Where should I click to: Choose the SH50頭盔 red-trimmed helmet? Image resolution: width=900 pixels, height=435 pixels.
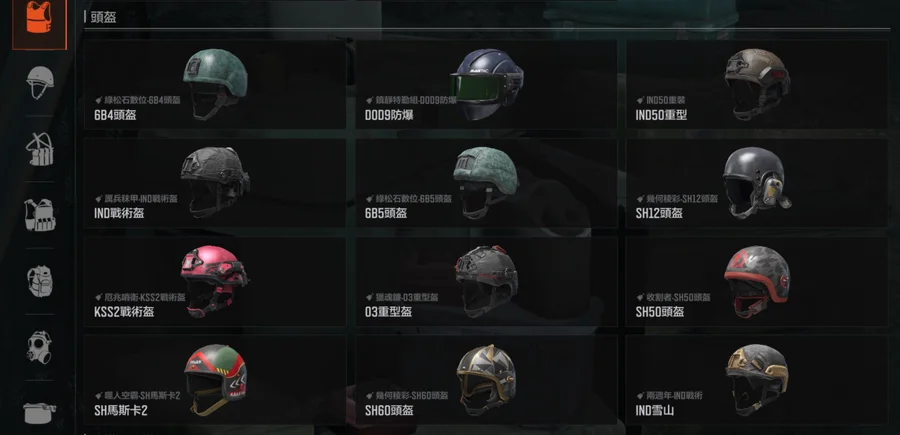click(757, 281)
